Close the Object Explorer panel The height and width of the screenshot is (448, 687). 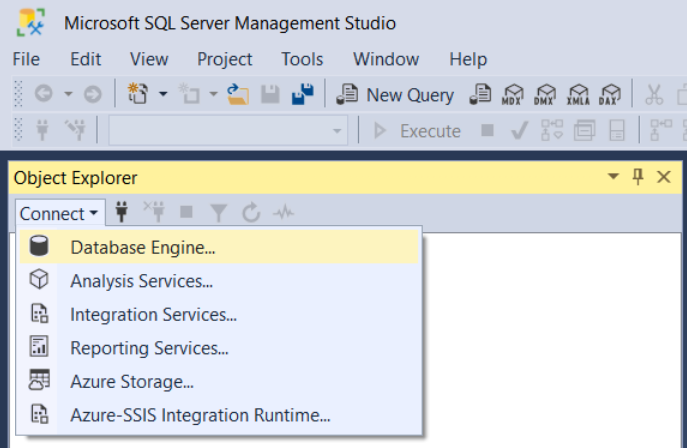663,177
